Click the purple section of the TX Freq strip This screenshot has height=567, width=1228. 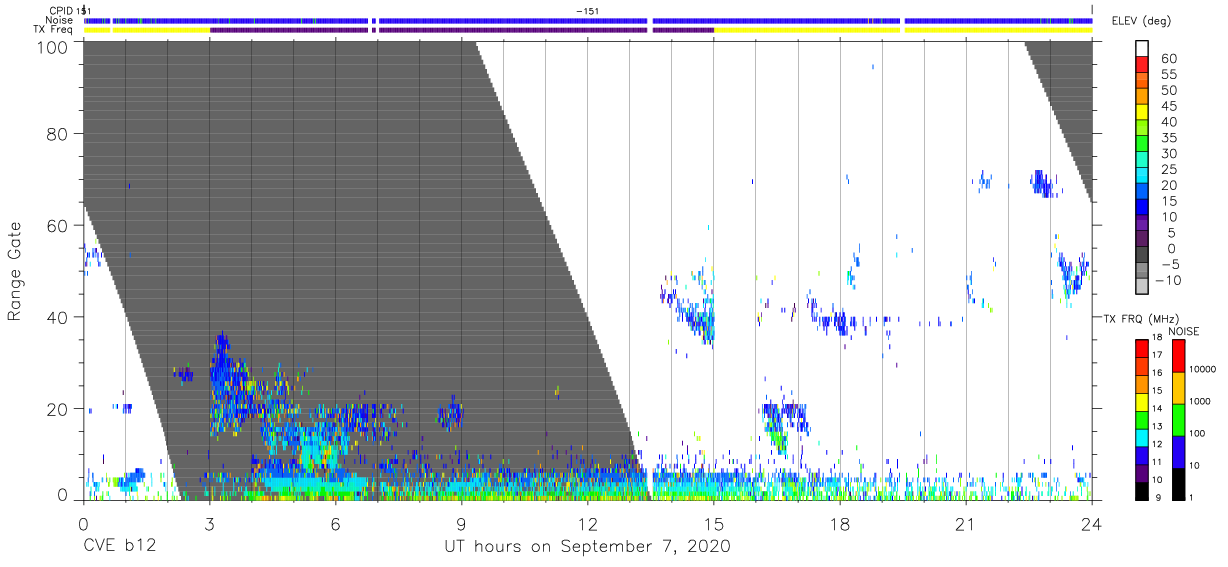pyautogui.click(x=461, y=30)
